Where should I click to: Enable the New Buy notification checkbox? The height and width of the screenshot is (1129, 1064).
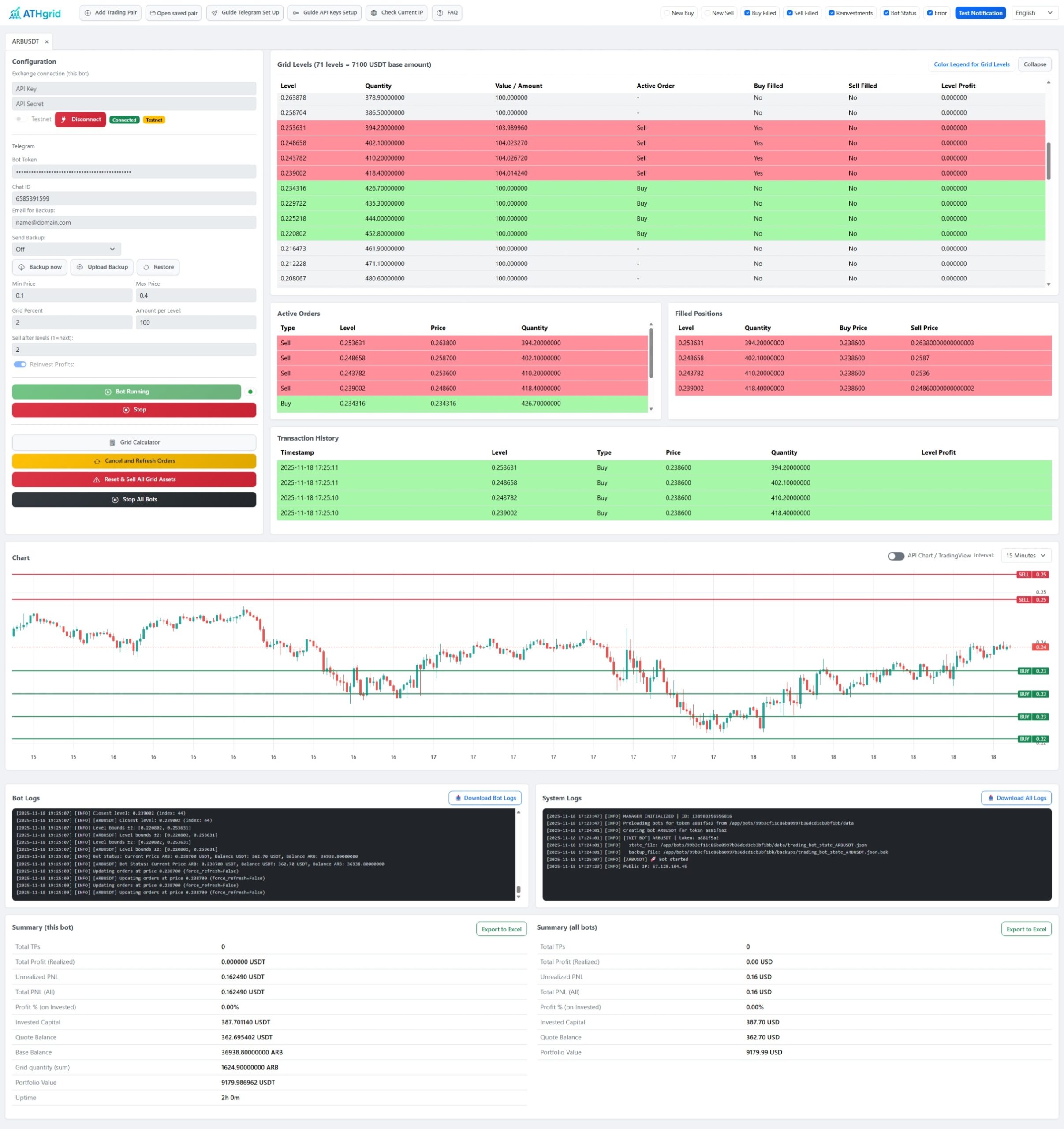[667, 13]
